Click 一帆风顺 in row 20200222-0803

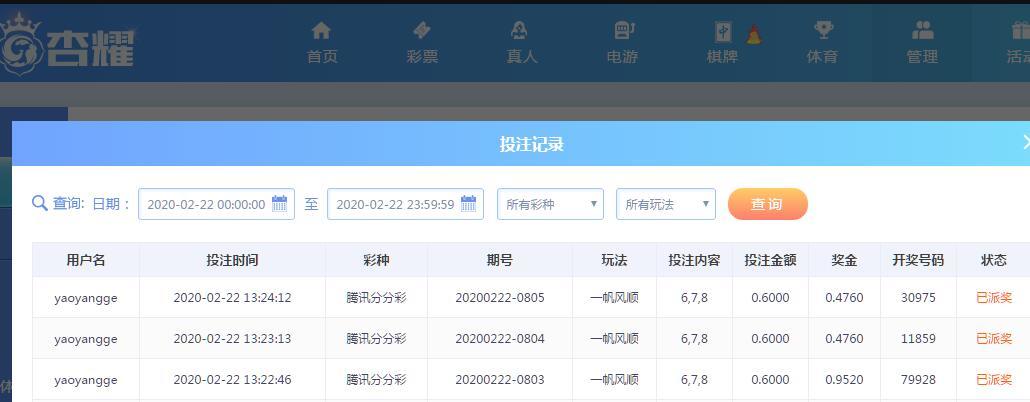pyautogui.click(x=614, y=380)
